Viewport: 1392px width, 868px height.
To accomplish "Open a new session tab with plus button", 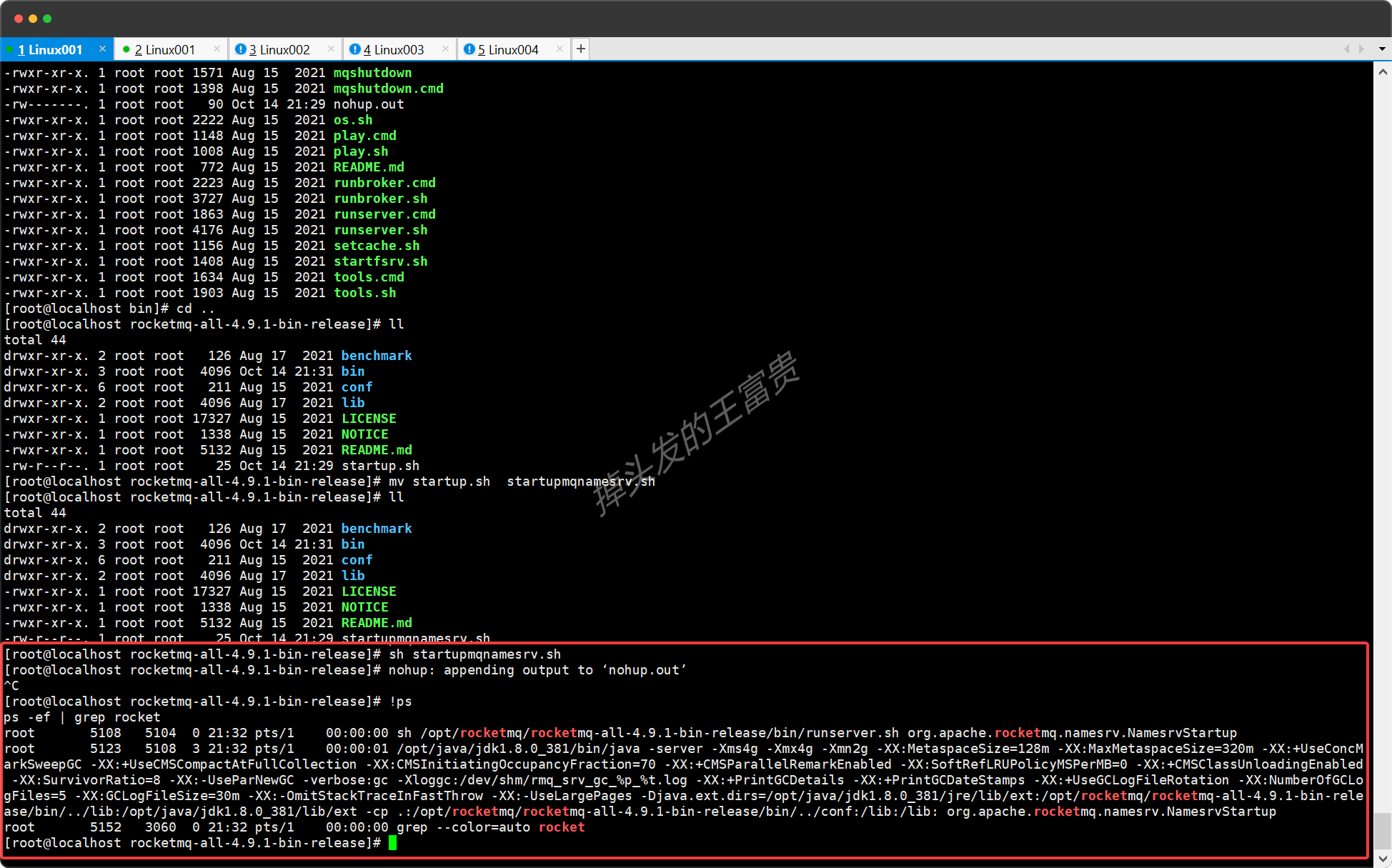I will point(581,49).
